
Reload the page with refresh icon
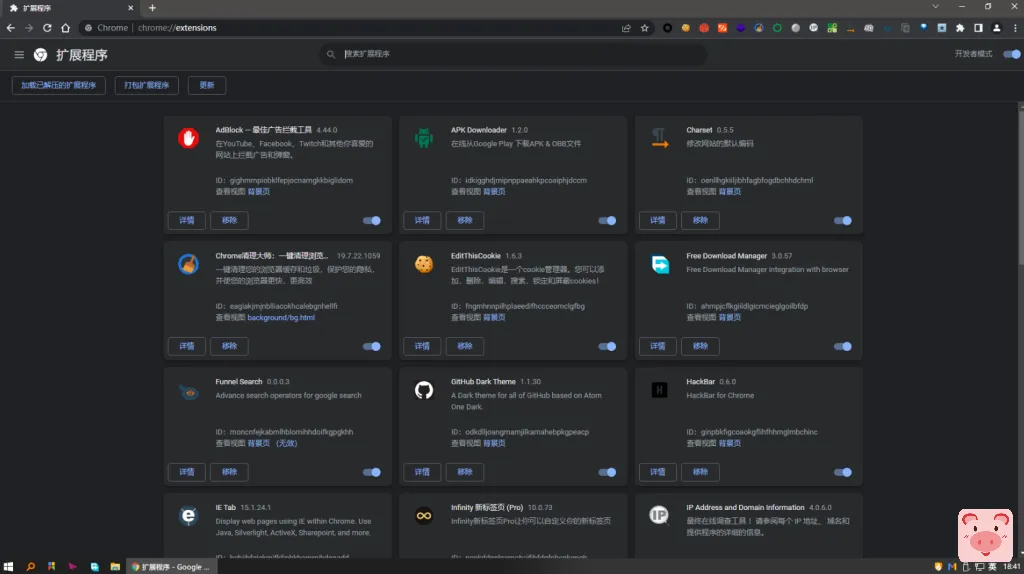47,28
